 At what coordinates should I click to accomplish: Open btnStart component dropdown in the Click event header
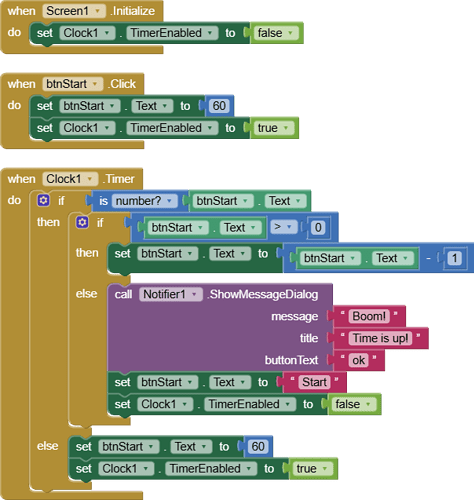(72, 84)
